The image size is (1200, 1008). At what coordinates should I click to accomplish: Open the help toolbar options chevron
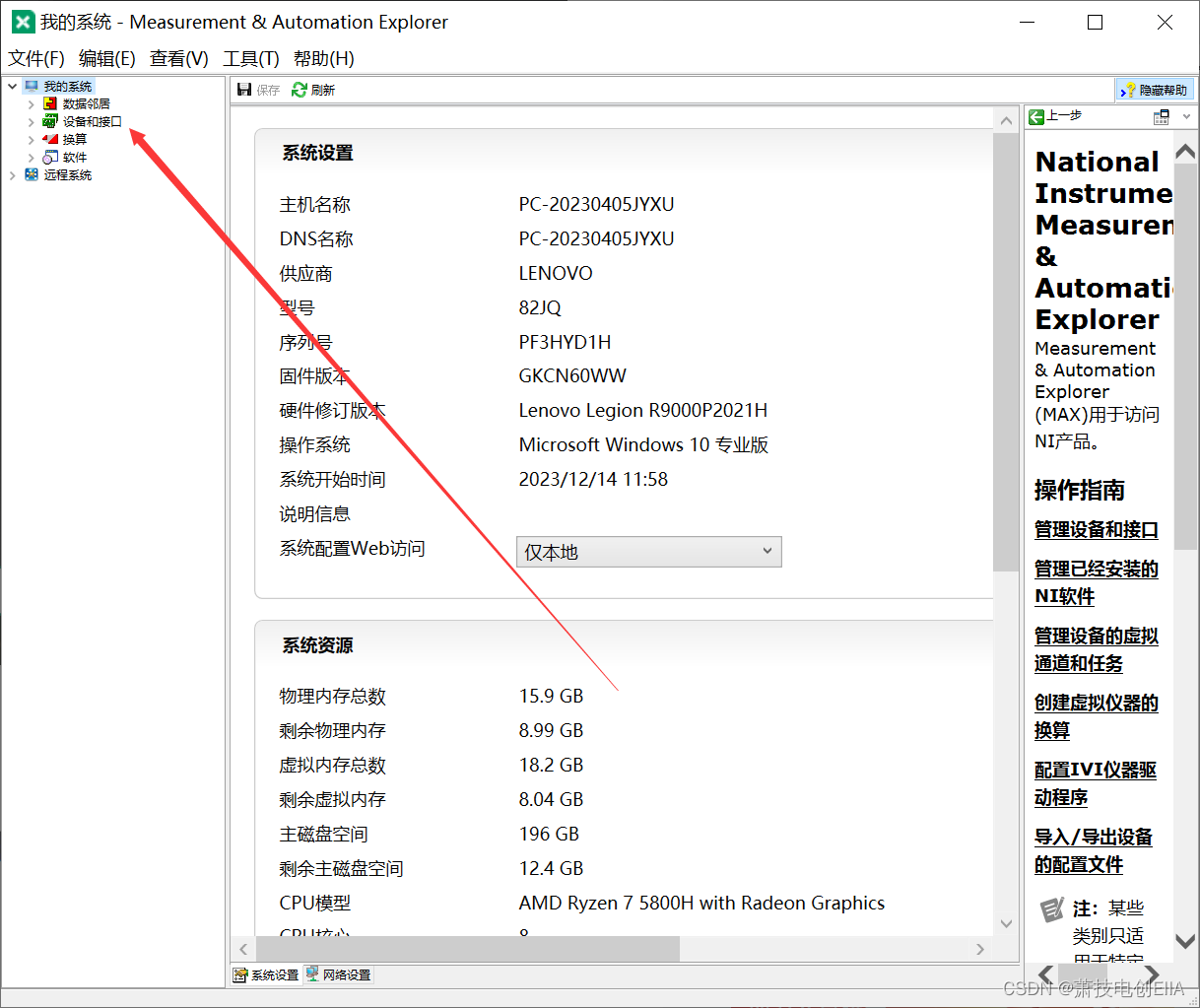click(1186, 116)
